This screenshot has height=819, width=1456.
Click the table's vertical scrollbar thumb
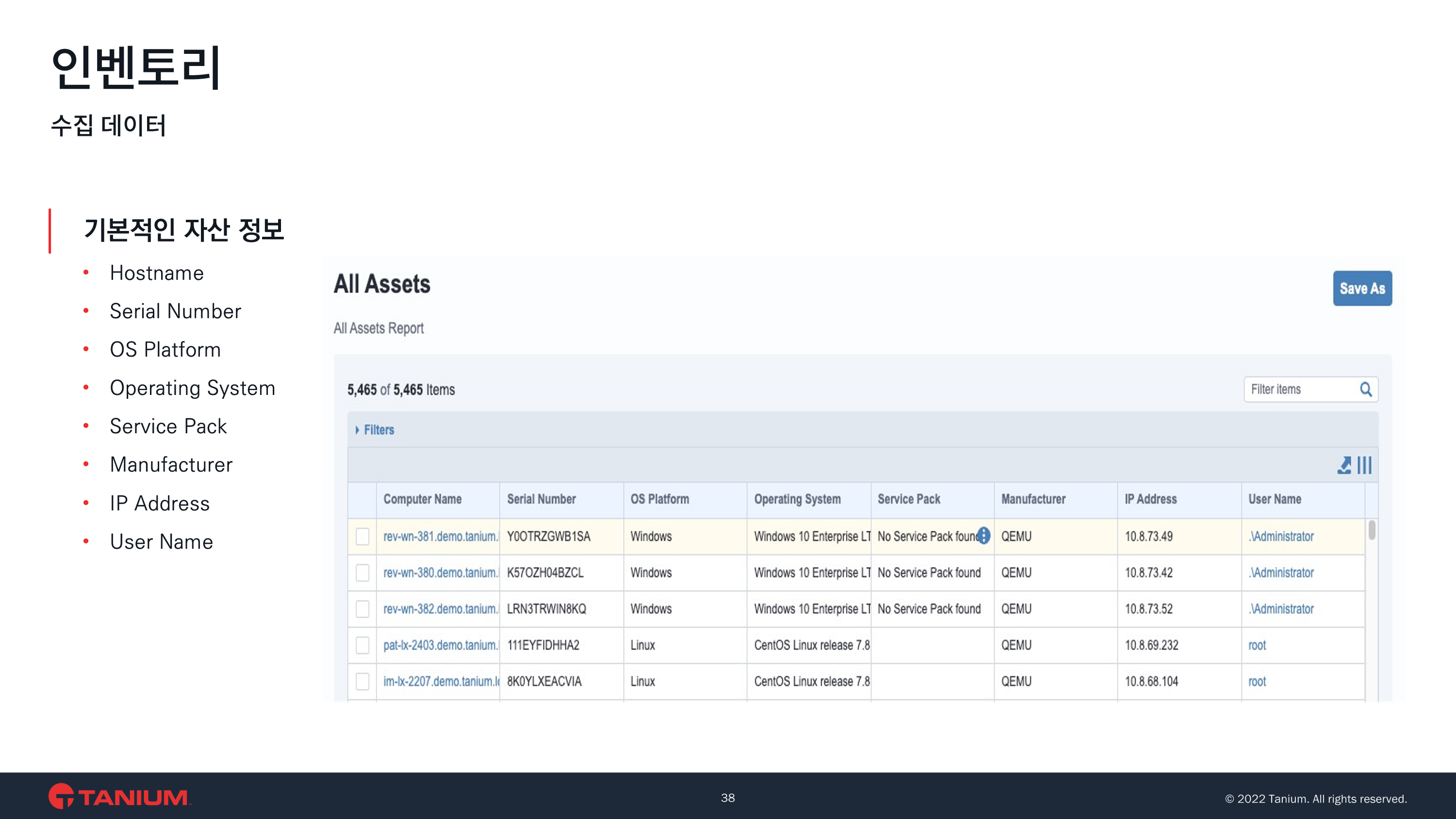point(1372,530)
